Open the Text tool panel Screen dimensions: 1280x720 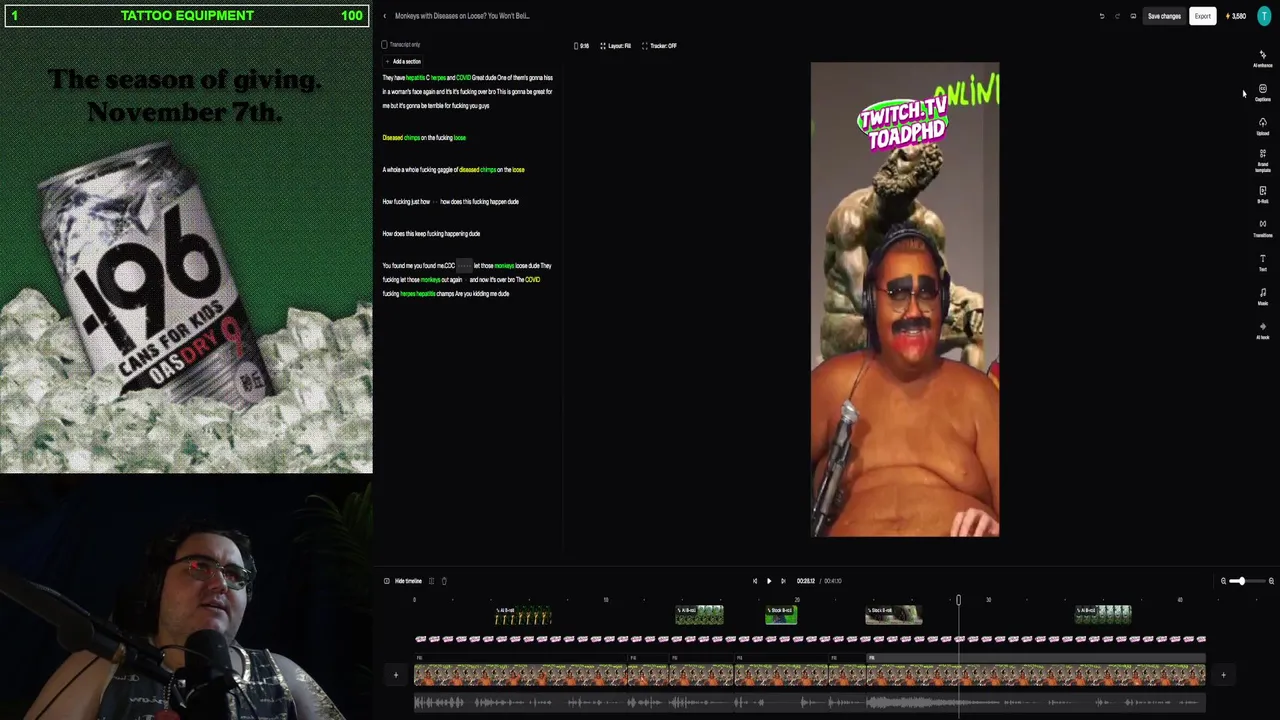point(1262,262)
